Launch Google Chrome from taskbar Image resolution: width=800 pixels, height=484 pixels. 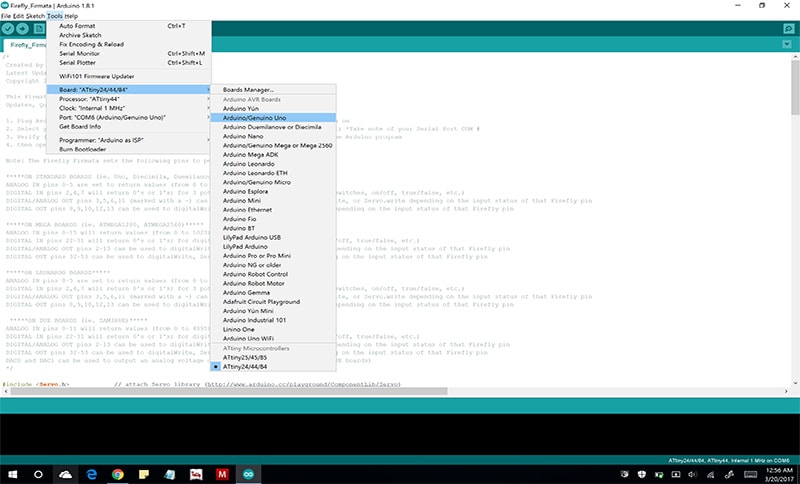(118, 474)
